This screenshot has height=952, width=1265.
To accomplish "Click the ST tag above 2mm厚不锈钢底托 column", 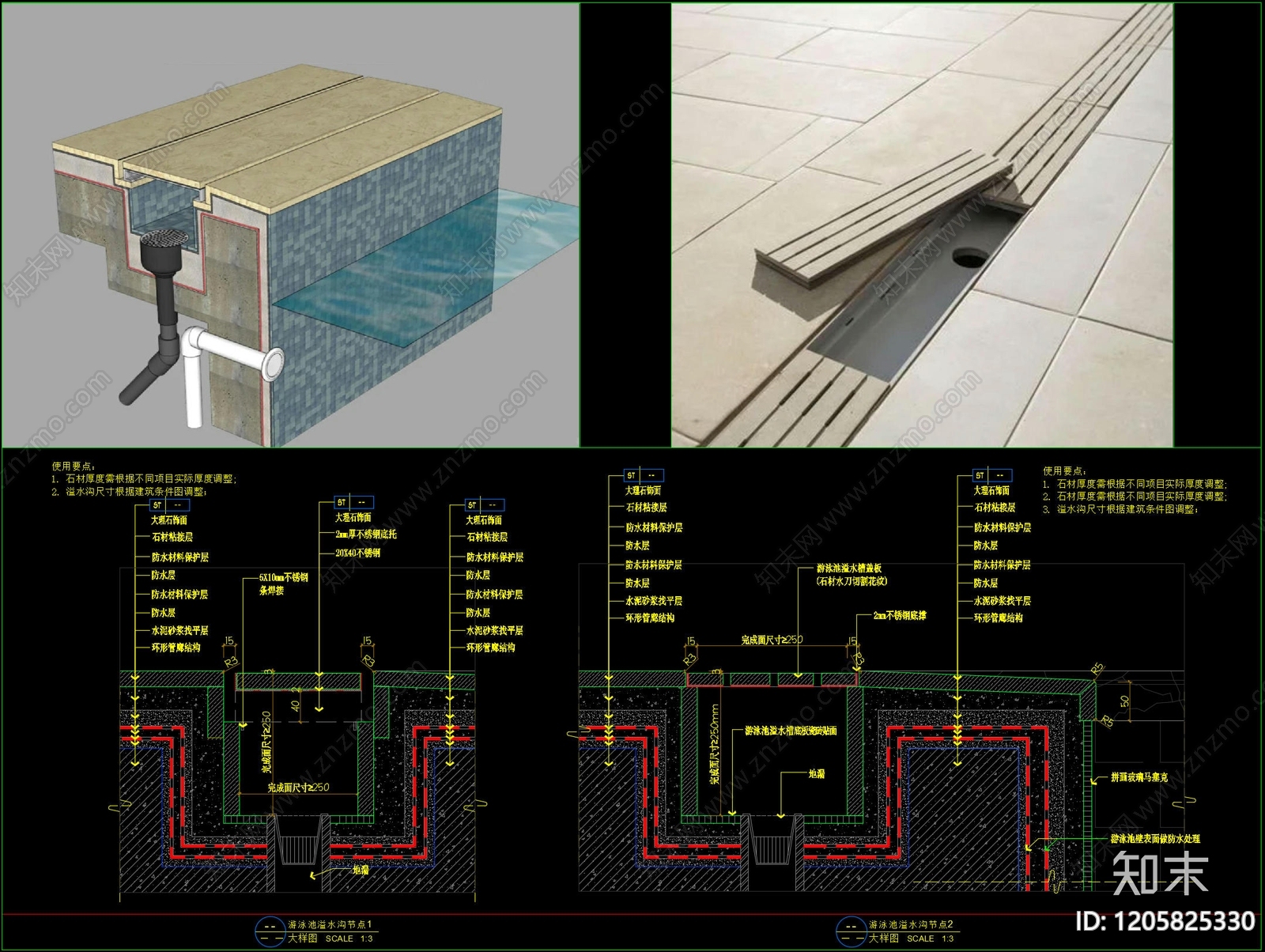I will [354, 502].
